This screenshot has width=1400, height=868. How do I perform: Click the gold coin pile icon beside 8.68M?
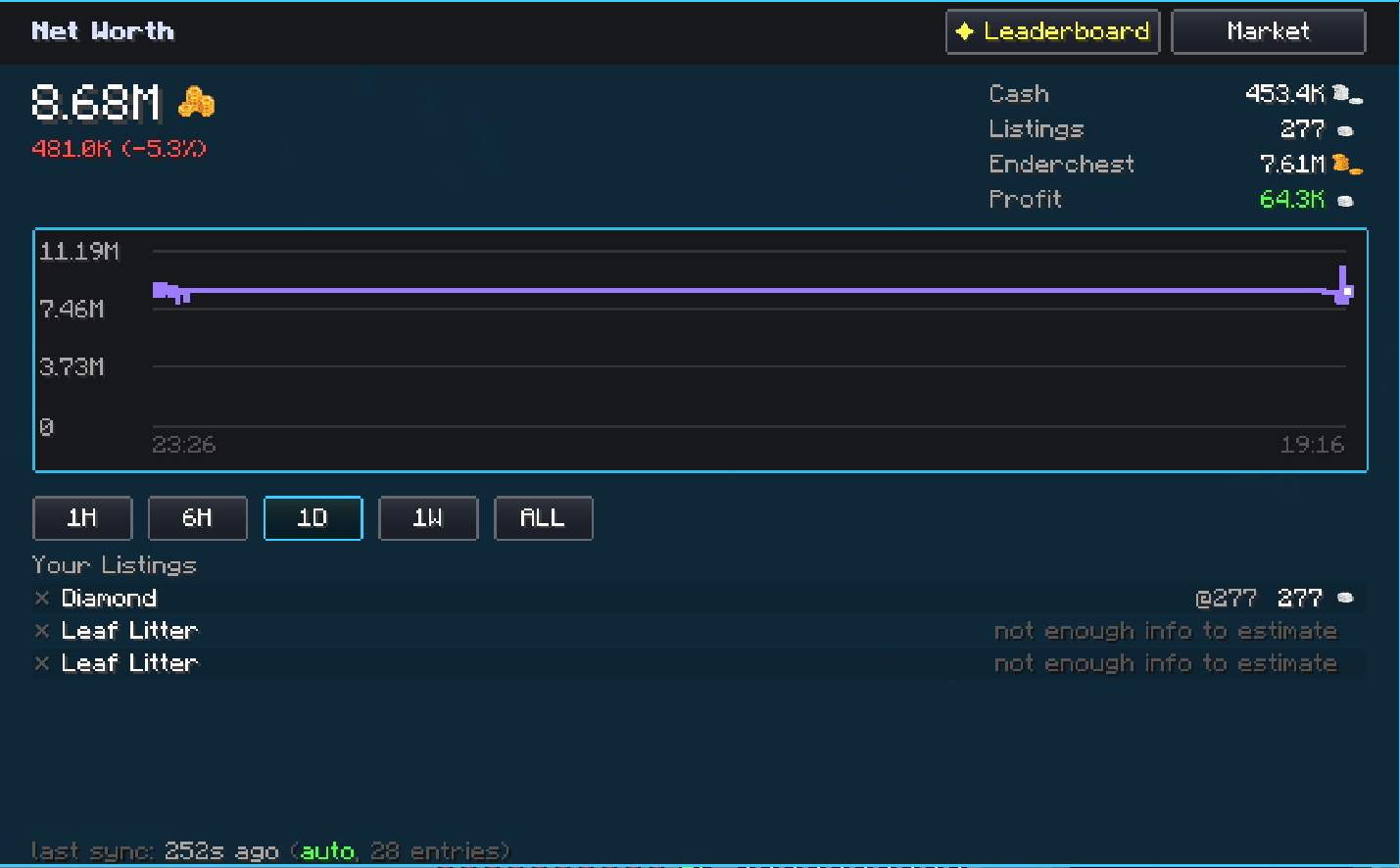tap(197, 102)
